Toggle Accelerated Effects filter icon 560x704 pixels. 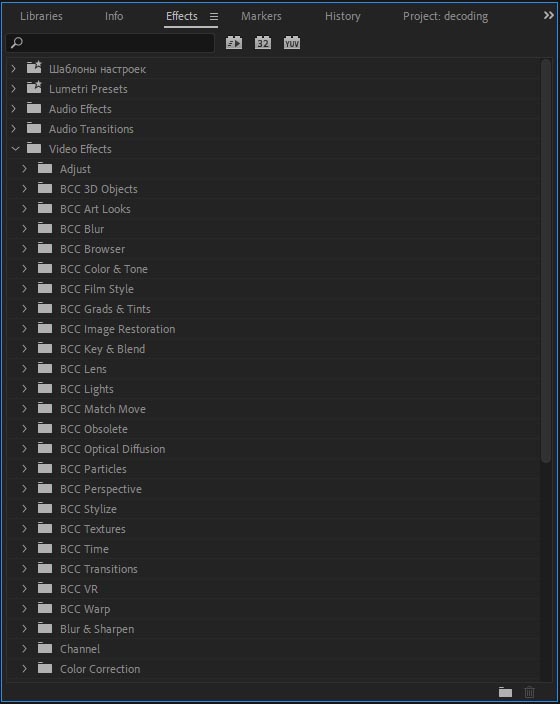[x=234, y=43]
